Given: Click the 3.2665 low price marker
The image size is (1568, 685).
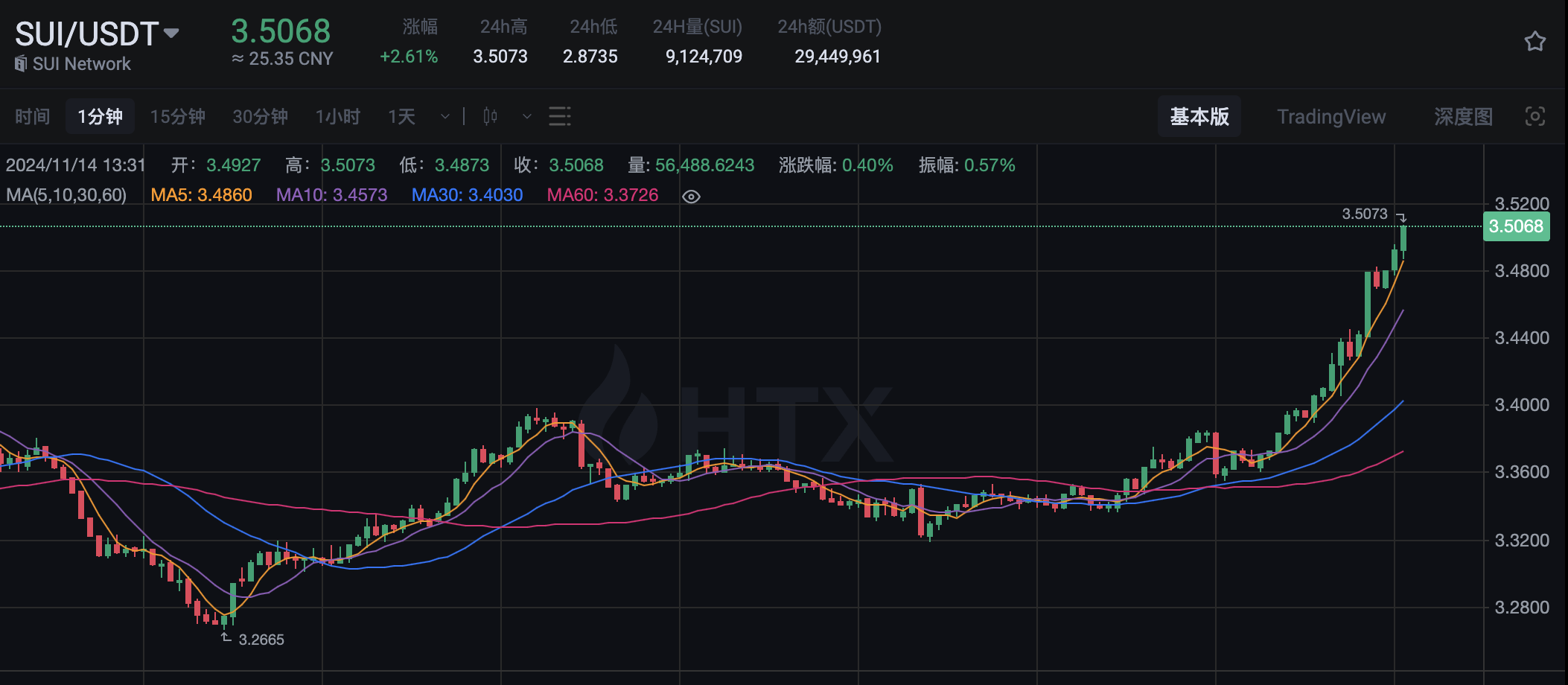Looking at the screenshot, I should [x=261, y=640].
